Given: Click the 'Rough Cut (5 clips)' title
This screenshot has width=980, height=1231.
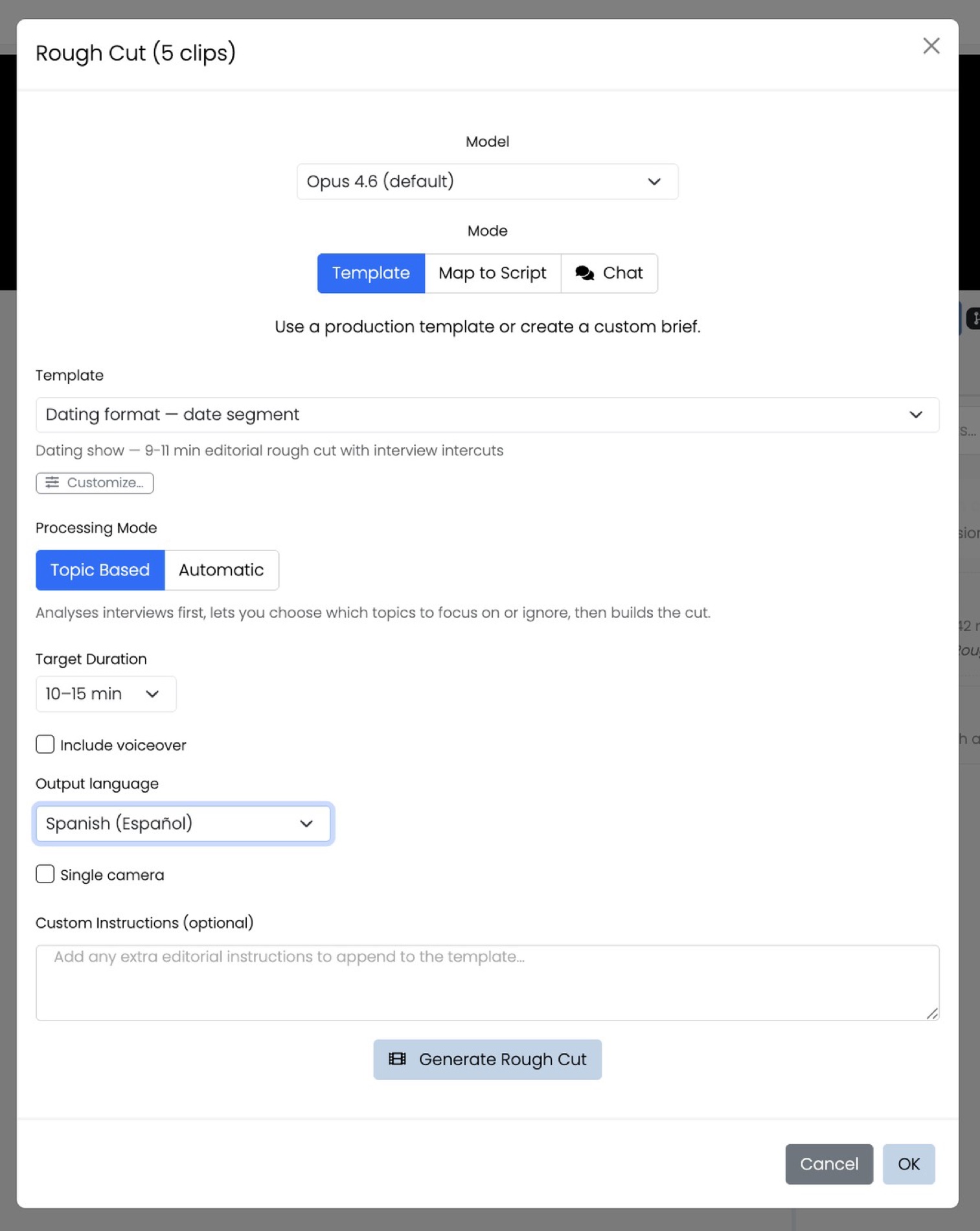Looking at the screenshot, I should tap(135, 53).
